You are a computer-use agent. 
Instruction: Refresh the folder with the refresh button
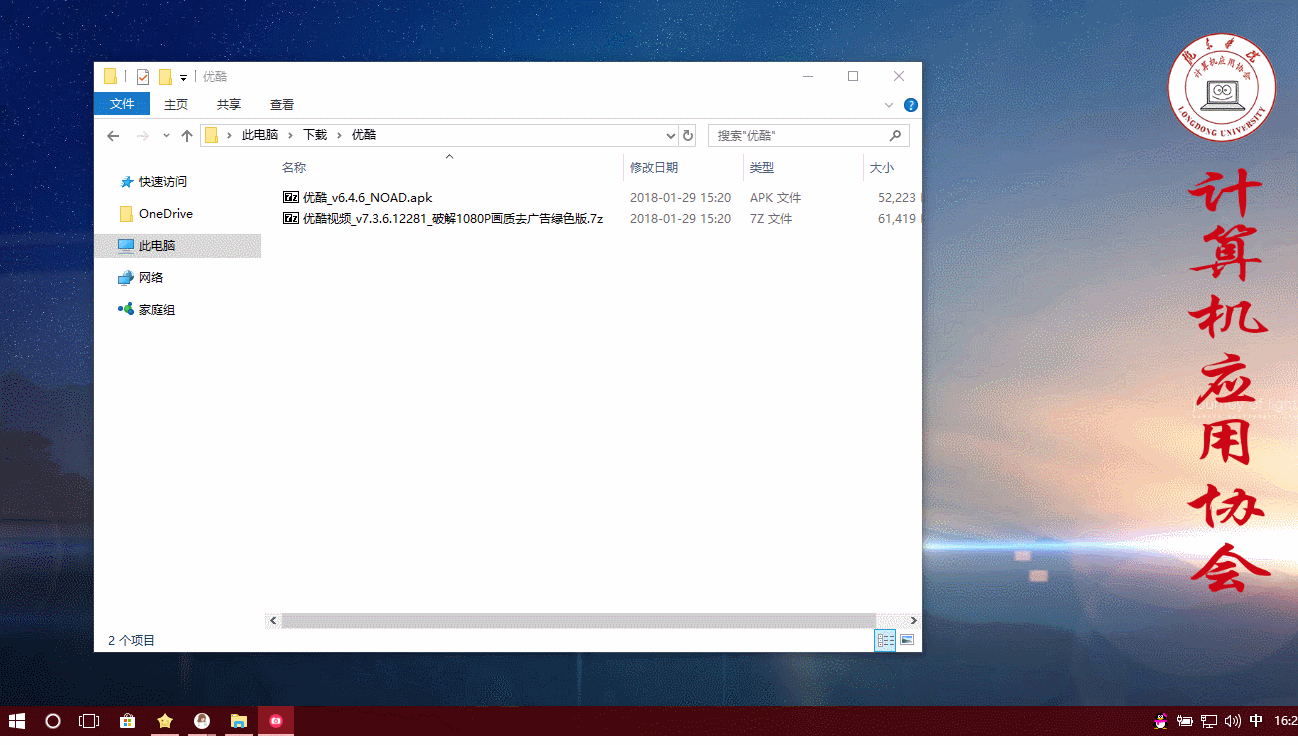click(687, 135)
